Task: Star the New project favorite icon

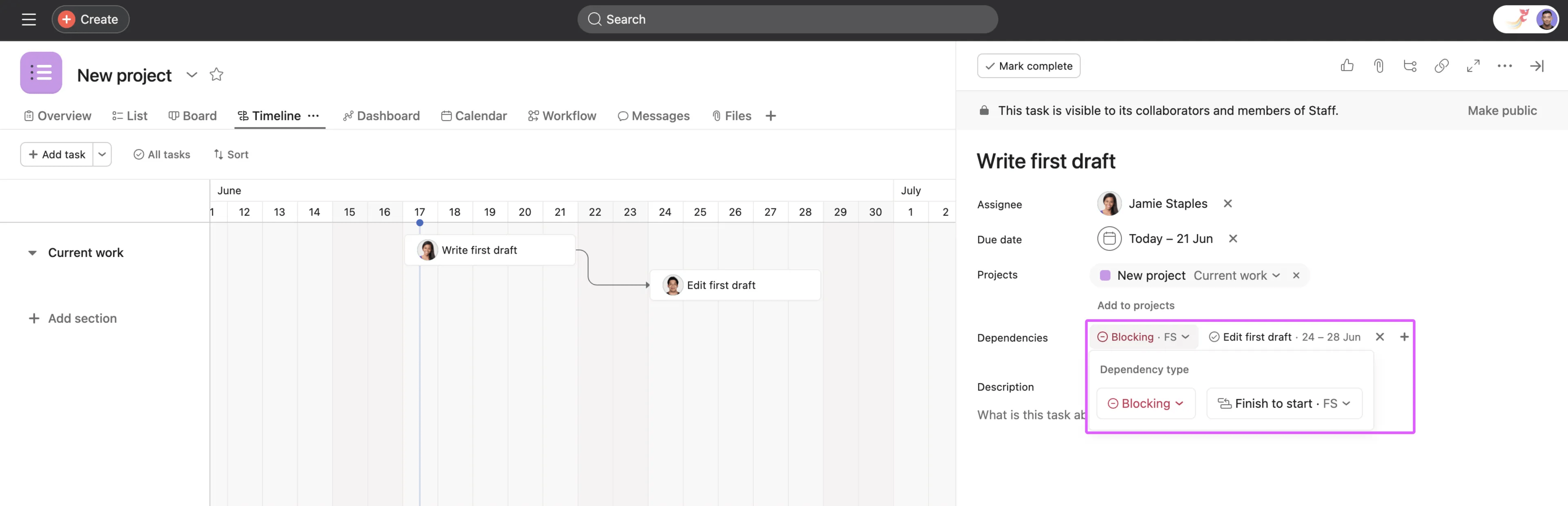Action: coord(216,75)
